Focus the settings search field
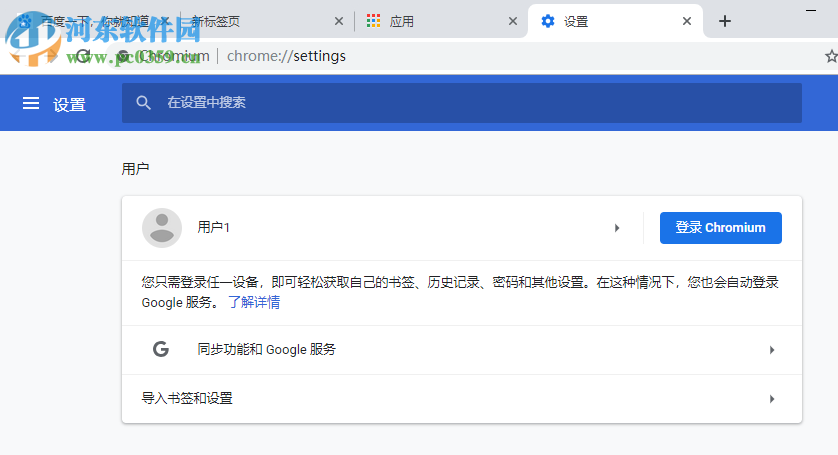Screen dimensions: 838x455 tap(462, 103)
